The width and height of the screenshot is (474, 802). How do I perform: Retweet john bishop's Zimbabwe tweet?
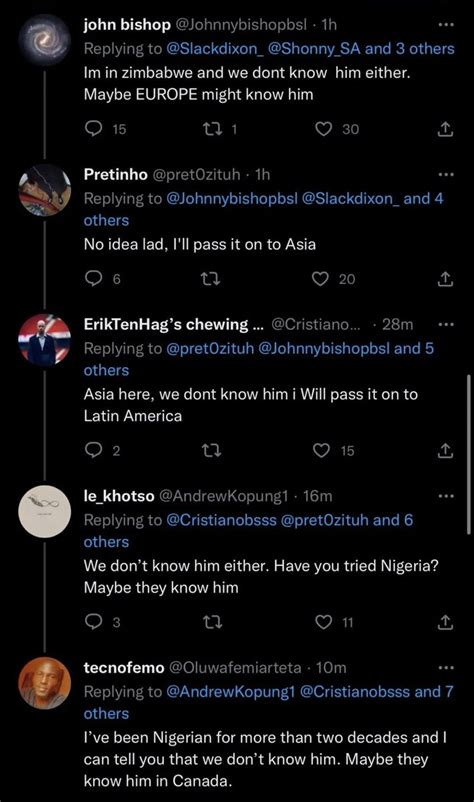coord(211,129)
